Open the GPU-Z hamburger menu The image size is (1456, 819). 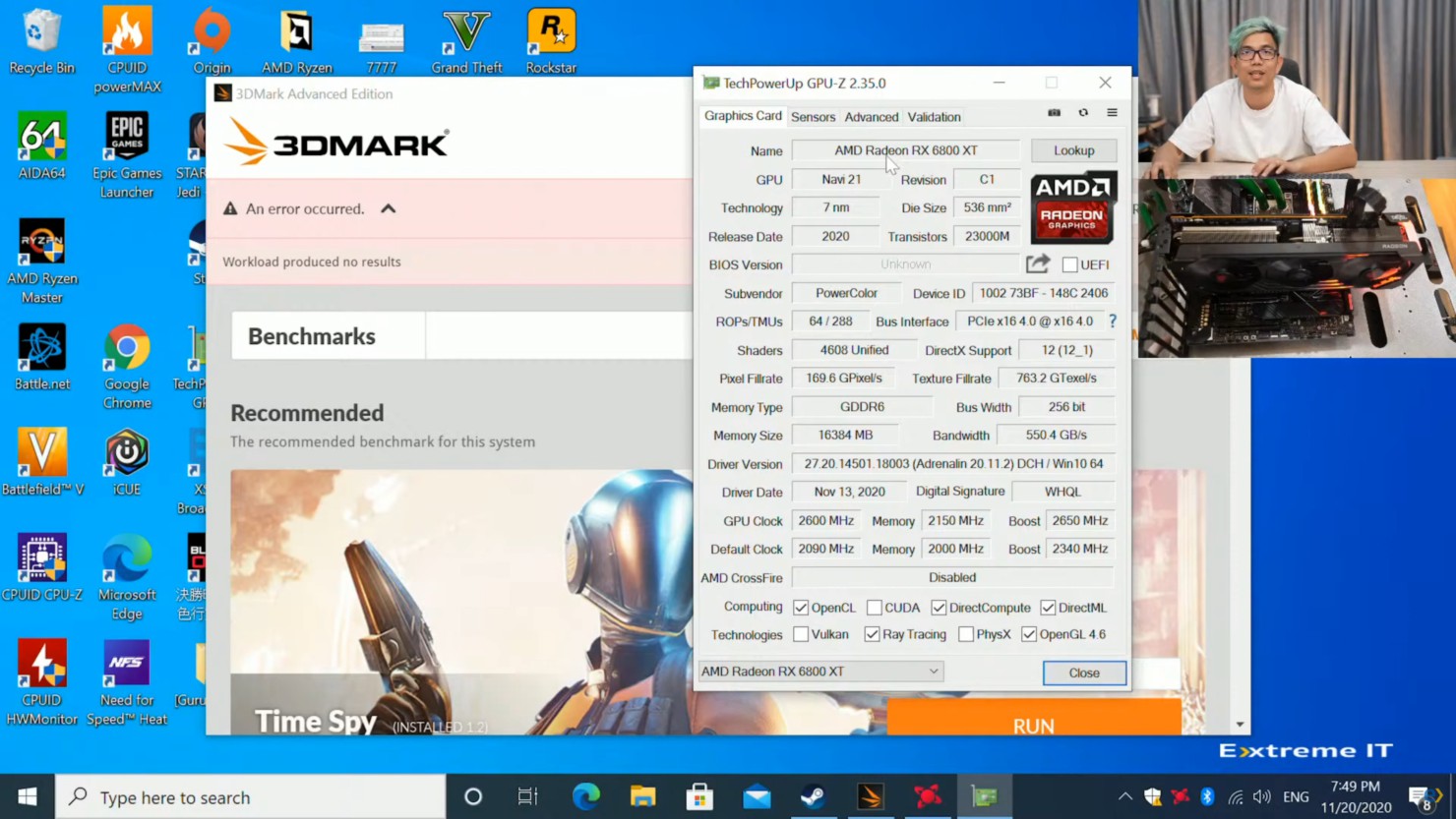coord(1113,113)
